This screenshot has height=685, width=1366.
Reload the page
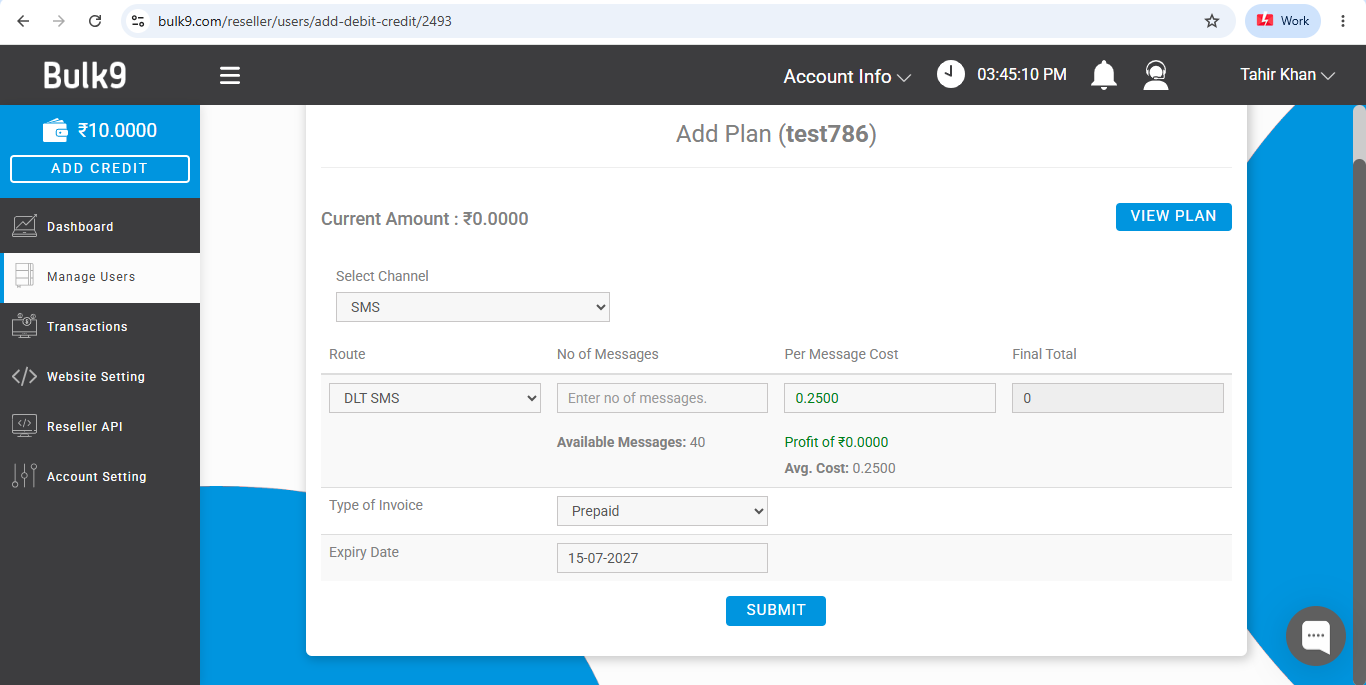pos(95,20)
